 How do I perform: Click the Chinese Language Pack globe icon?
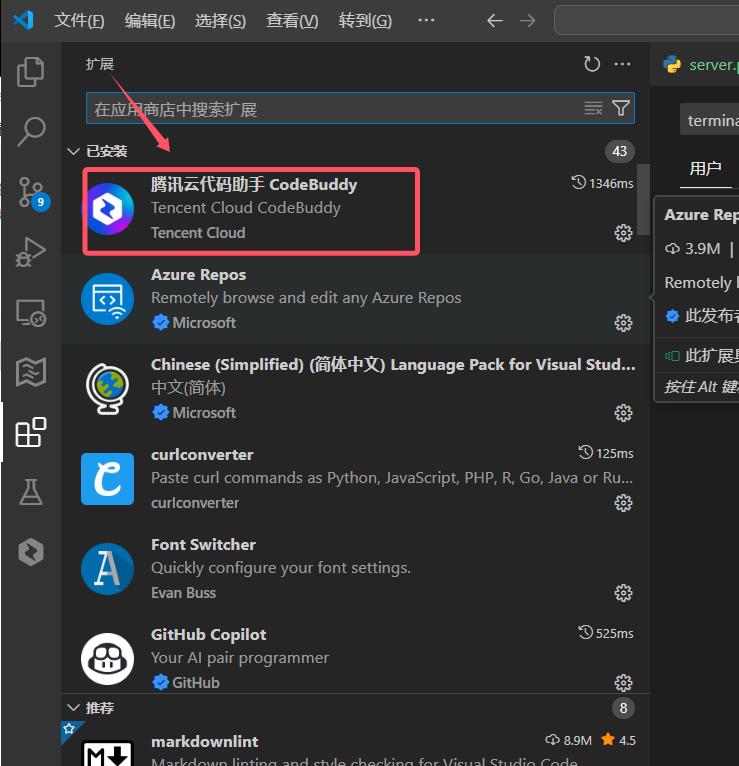pyautogui.click(x=107, y=389)
